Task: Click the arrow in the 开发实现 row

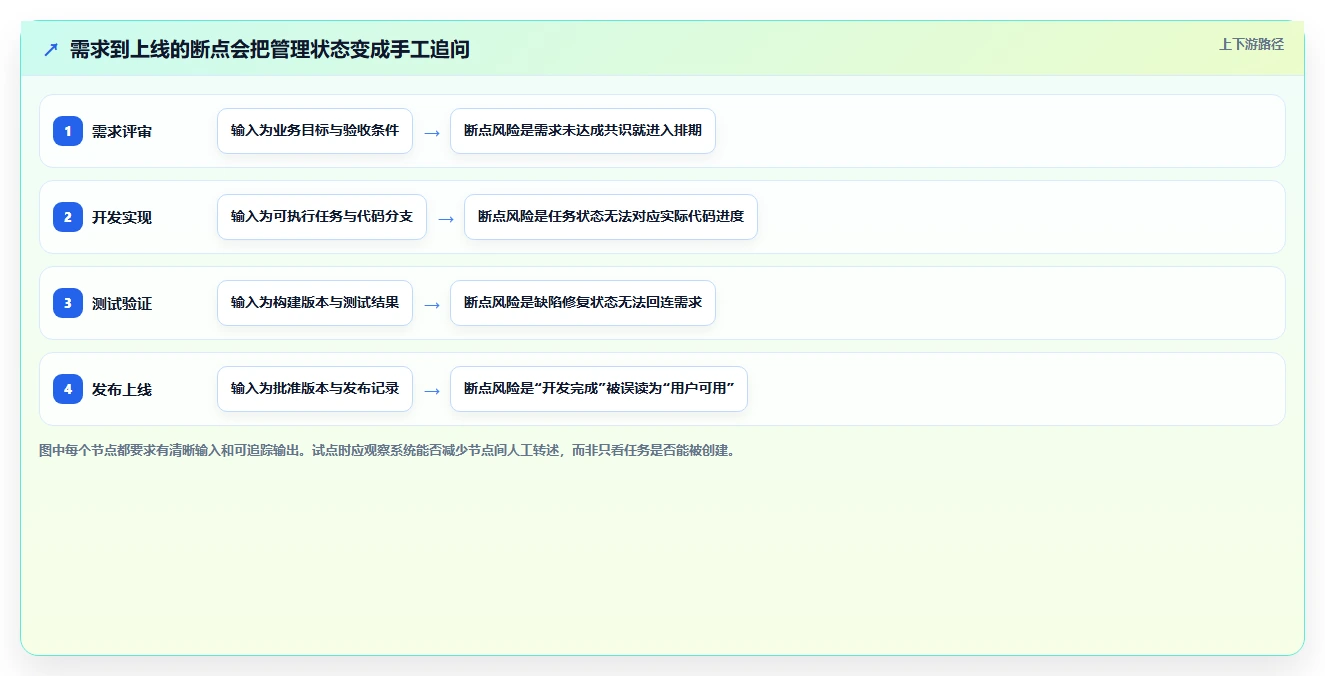Action: (446, 218)
